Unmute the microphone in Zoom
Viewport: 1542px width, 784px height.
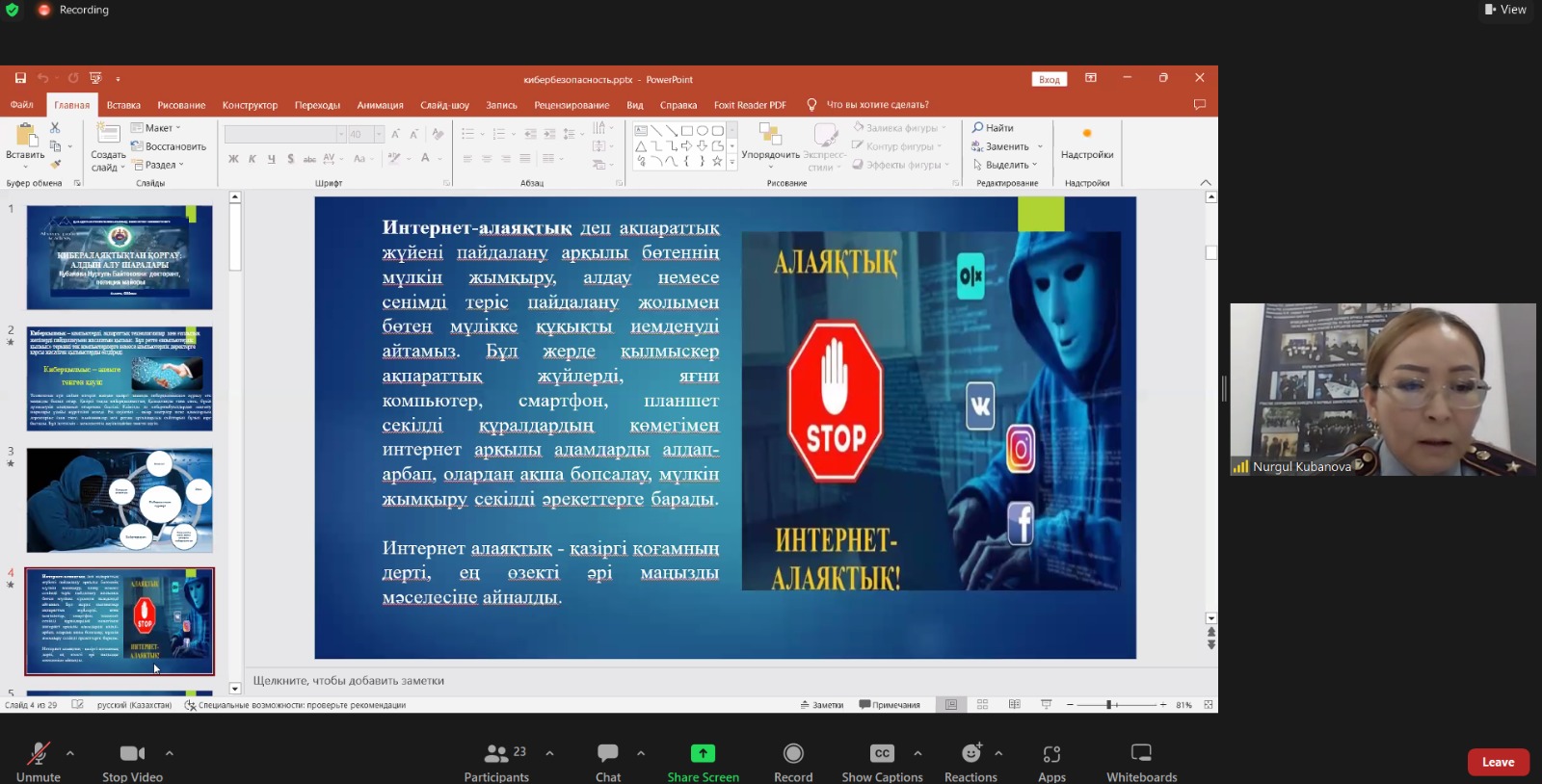39,762
